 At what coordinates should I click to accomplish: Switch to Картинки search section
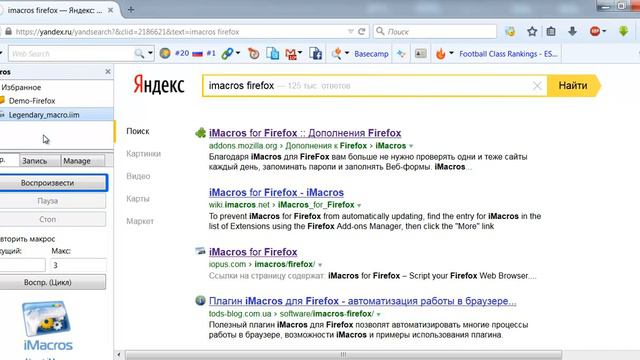[x=143, y=153]
